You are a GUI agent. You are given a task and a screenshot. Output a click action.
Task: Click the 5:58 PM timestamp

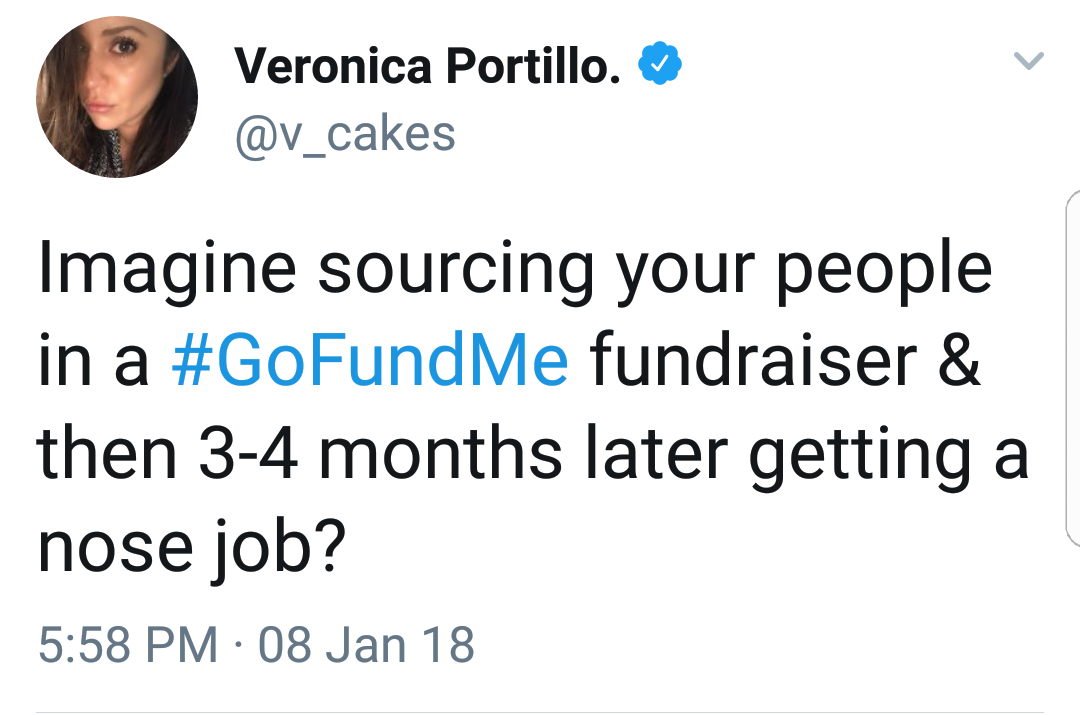pyautogui.click(x=128, y=645)
